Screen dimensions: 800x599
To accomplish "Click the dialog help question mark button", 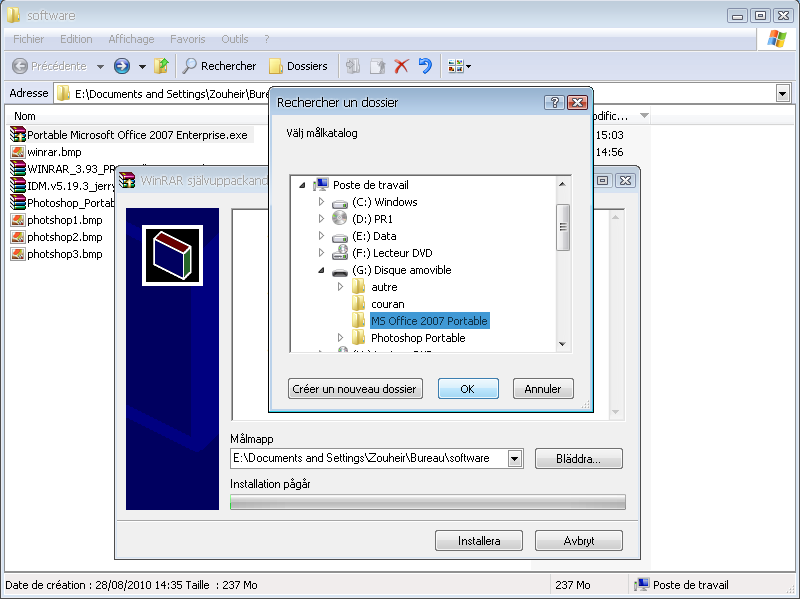I will [554, 103].
